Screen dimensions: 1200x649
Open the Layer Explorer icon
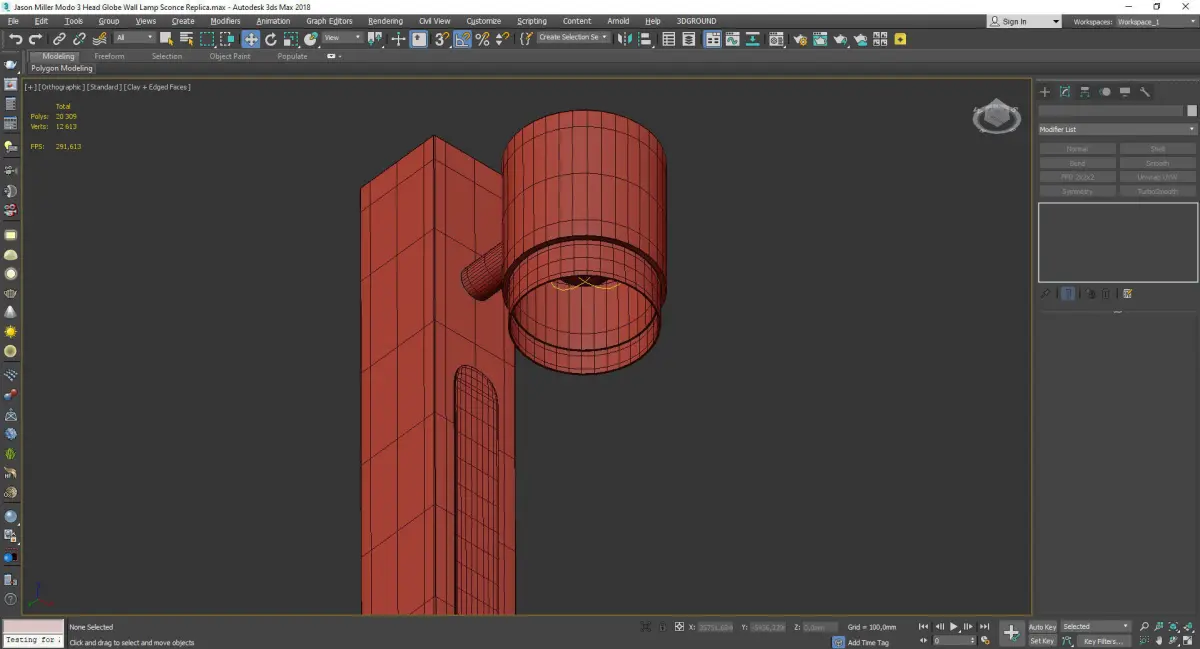689,39
